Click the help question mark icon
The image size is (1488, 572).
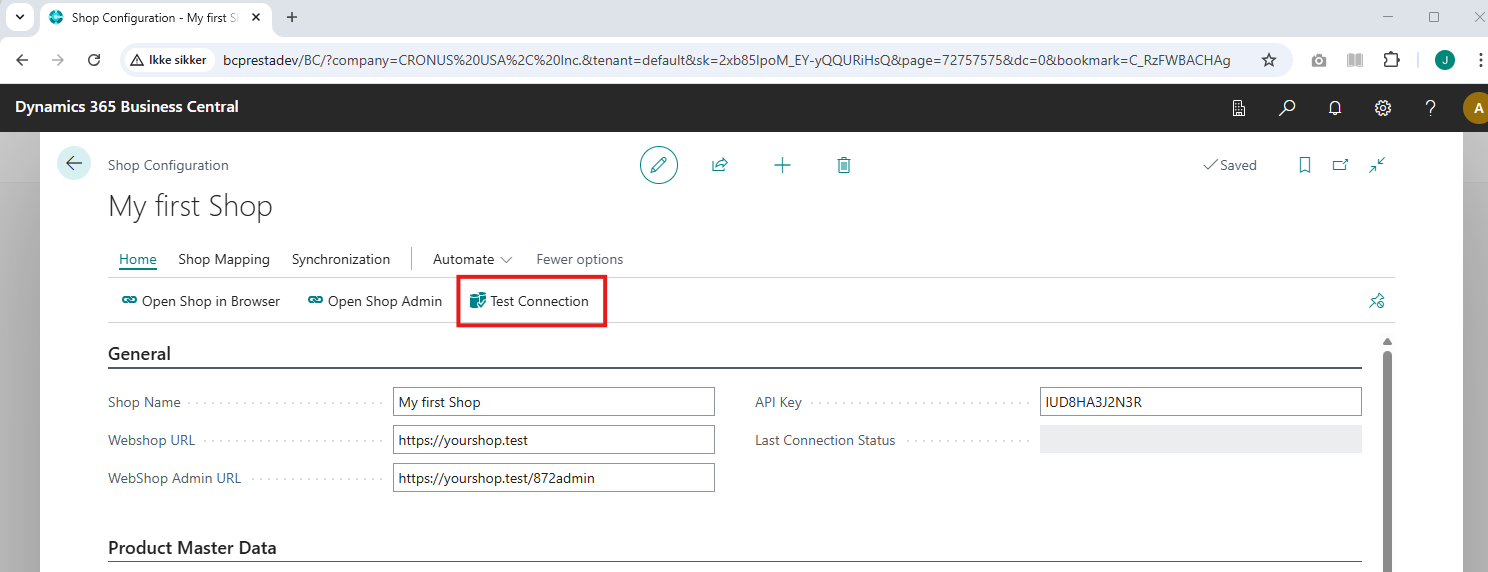[x=1431, y=108]
